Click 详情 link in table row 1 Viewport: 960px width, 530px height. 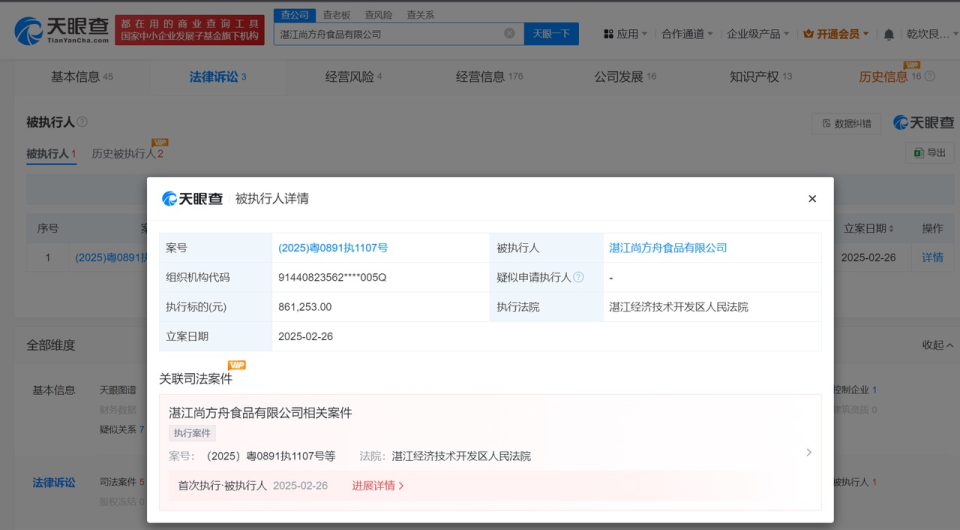(x=932, y=258)
